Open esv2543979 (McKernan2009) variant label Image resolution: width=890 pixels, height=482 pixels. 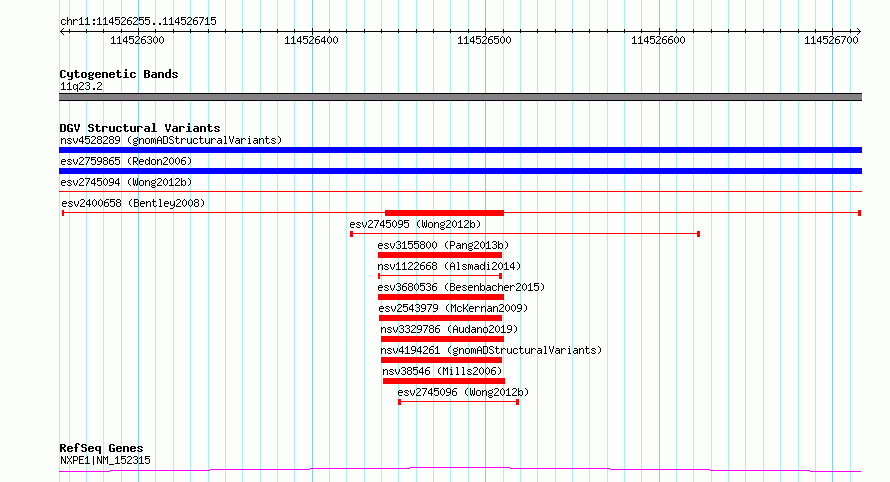coord(453,308)
